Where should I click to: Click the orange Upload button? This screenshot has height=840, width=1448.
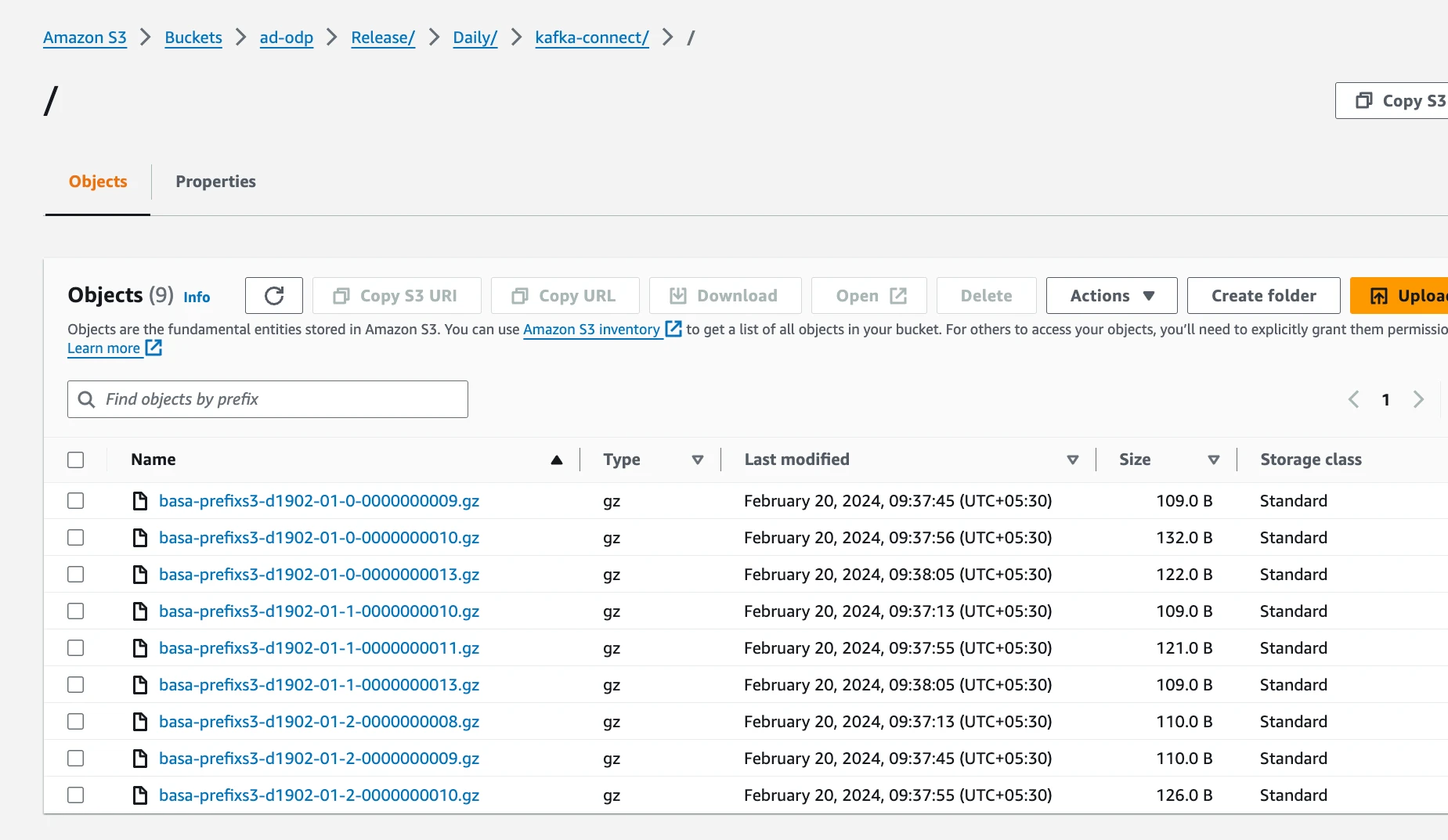click(1399, 296)
